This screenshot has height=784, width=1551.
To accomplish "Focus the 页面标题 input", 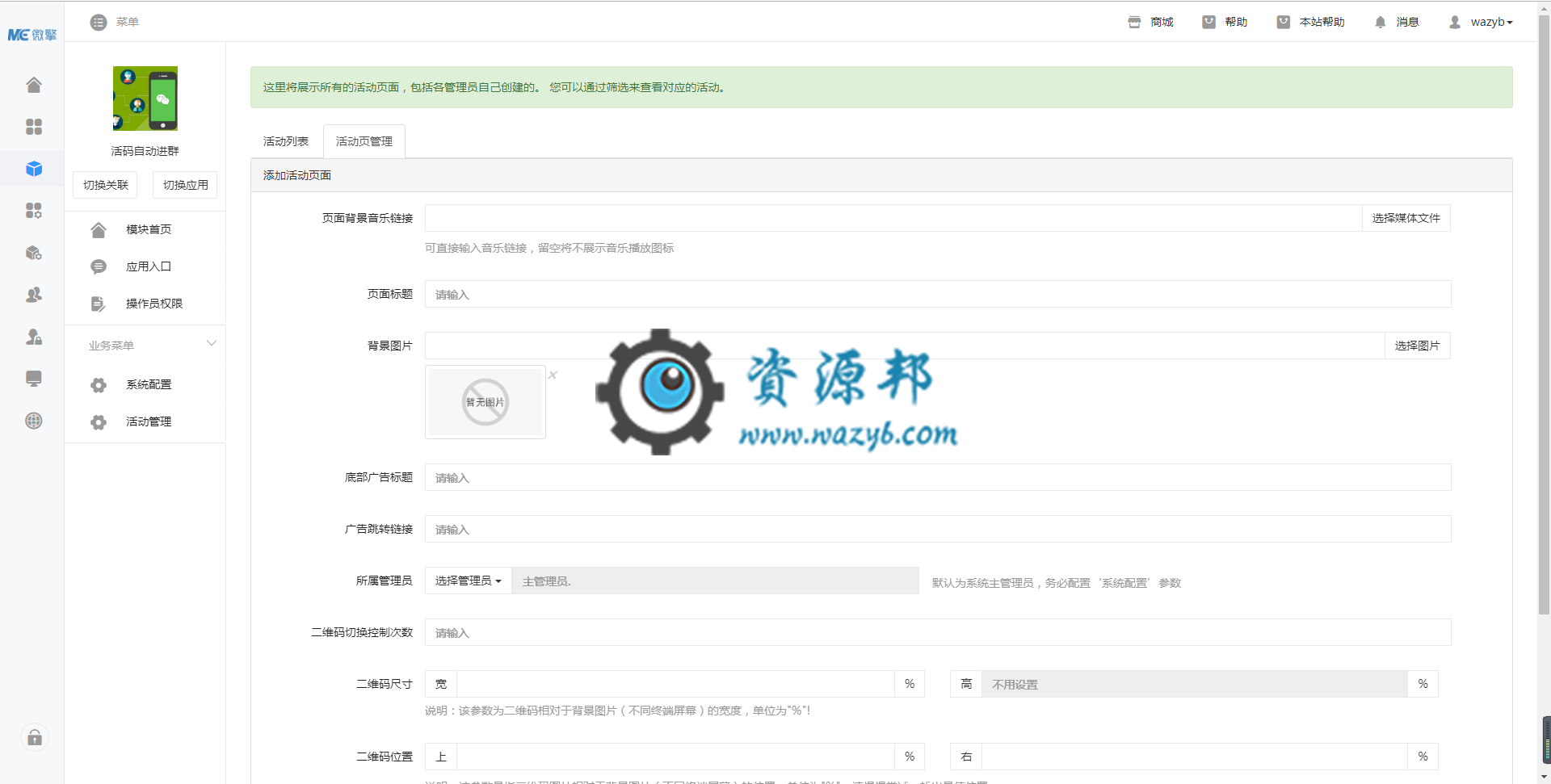I will click(938, 294).
